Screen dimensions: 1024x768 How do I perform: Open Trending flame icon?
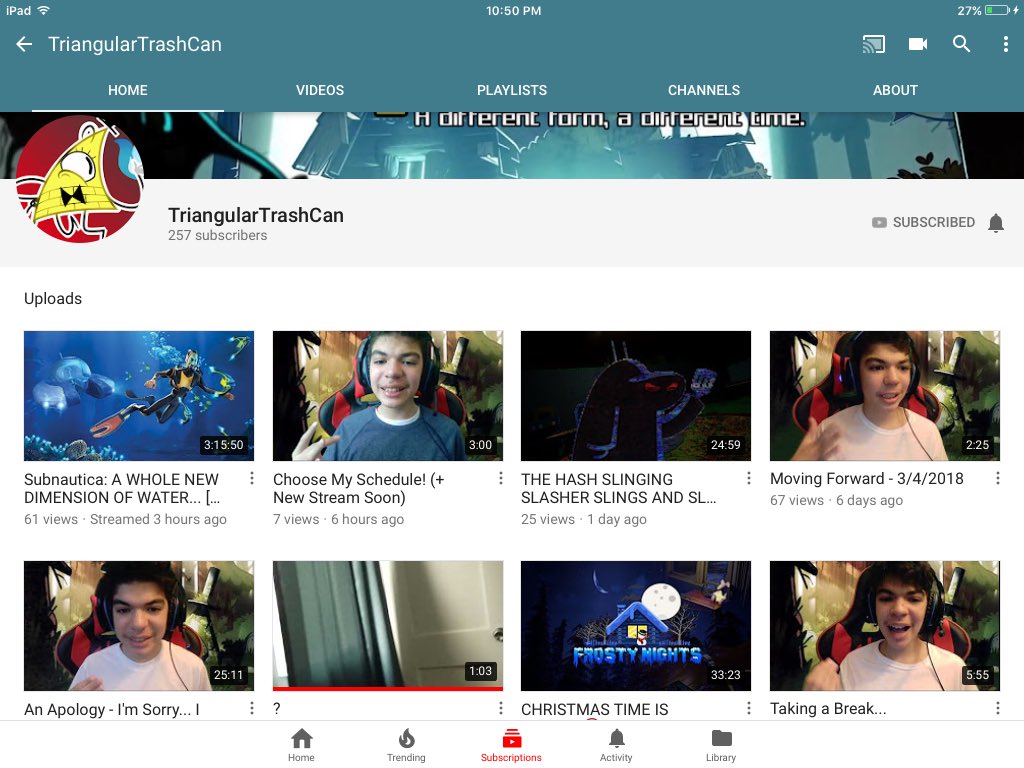click(x=406, y=745)
